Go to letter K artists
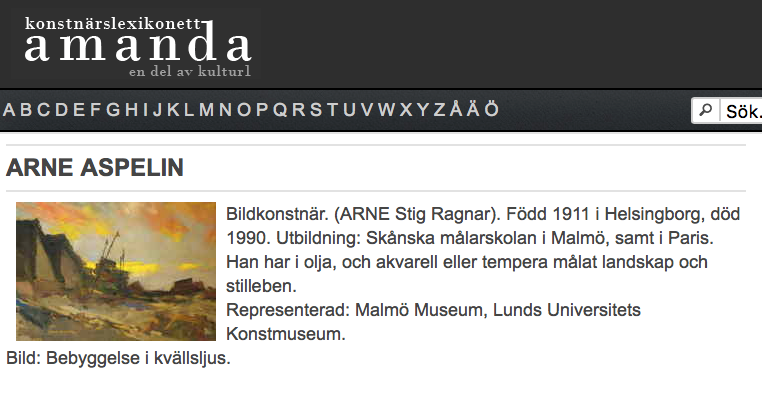The height and width of the screenshot is (400, 762). 173,110
